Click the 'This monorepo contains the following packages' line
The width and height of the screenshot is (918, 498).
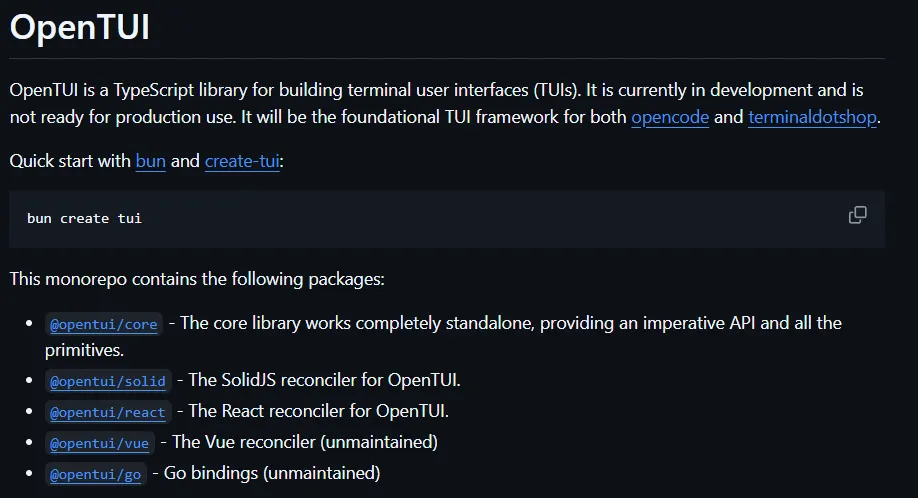tap(197, 279)
